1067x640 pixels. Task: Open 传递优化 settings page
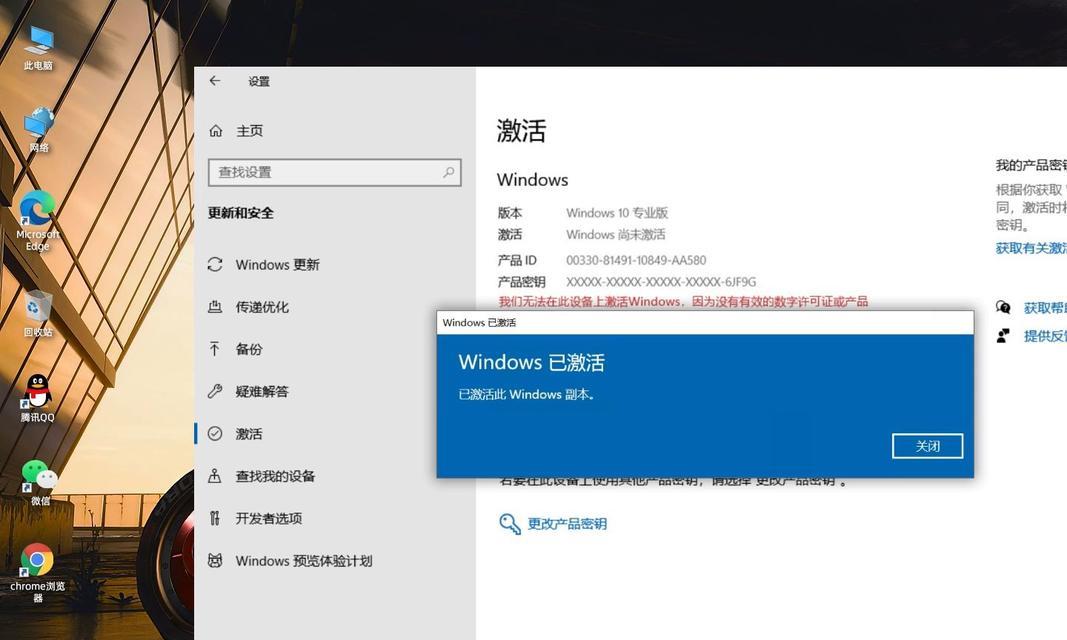262,307
